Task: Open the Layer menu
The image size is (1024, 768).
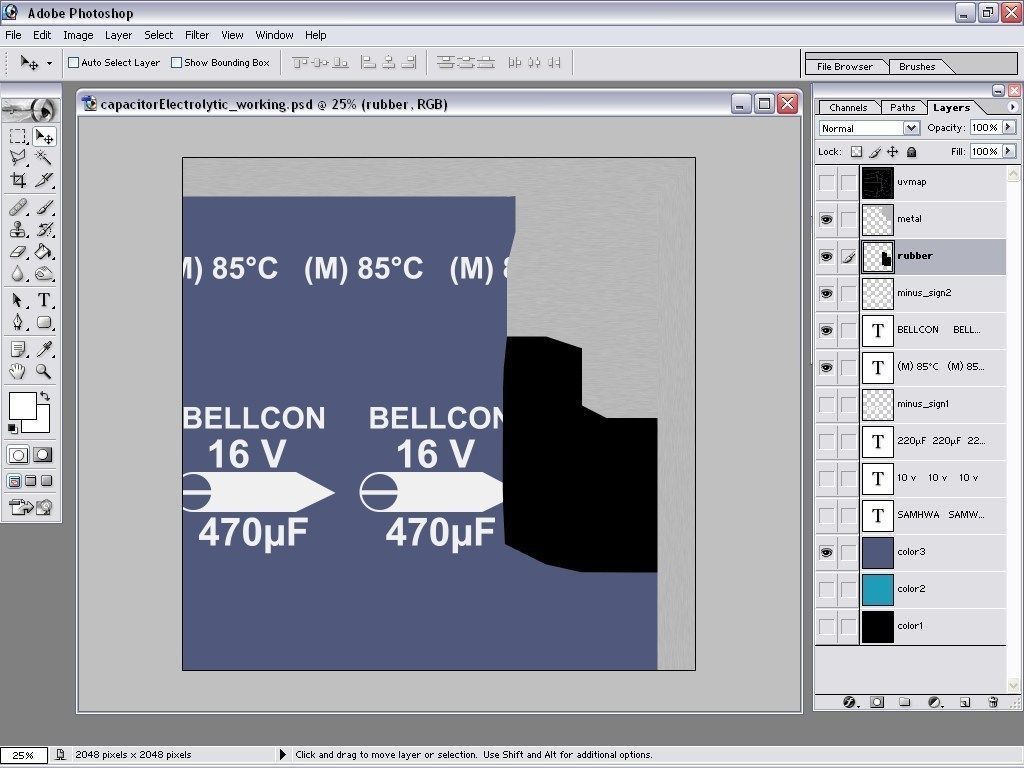Action: click(x=118, y=35)
